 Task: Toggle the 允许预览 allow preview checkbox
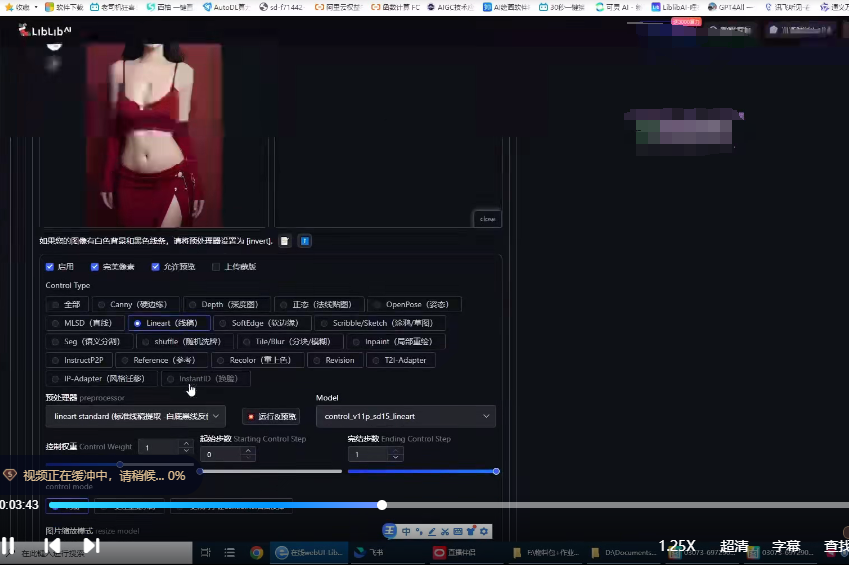point(155,267)
